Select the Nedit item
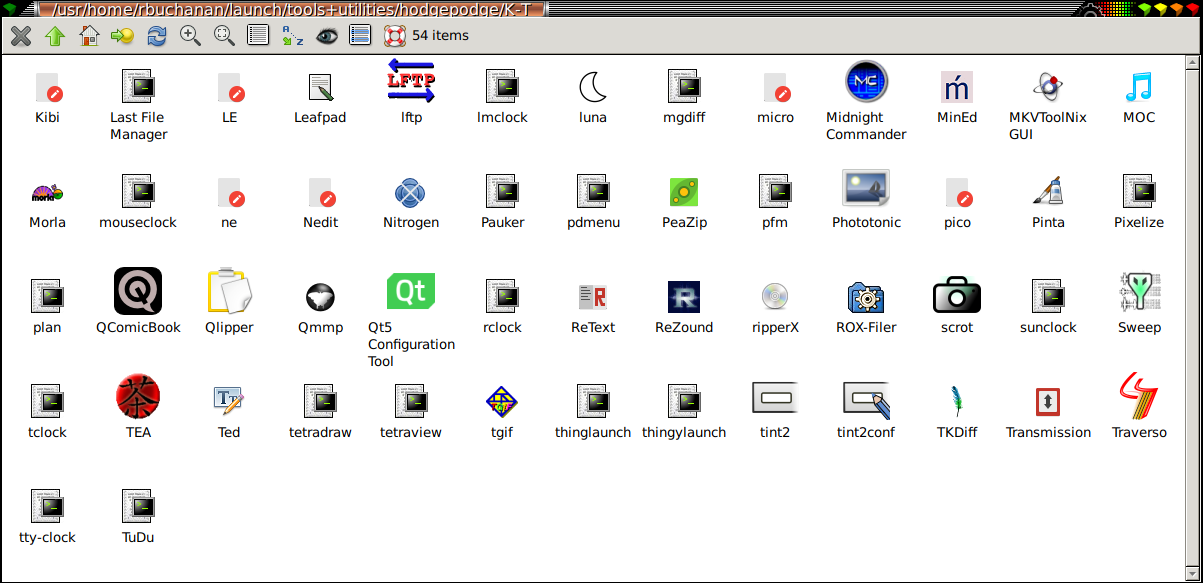 [x=320, y=192]
